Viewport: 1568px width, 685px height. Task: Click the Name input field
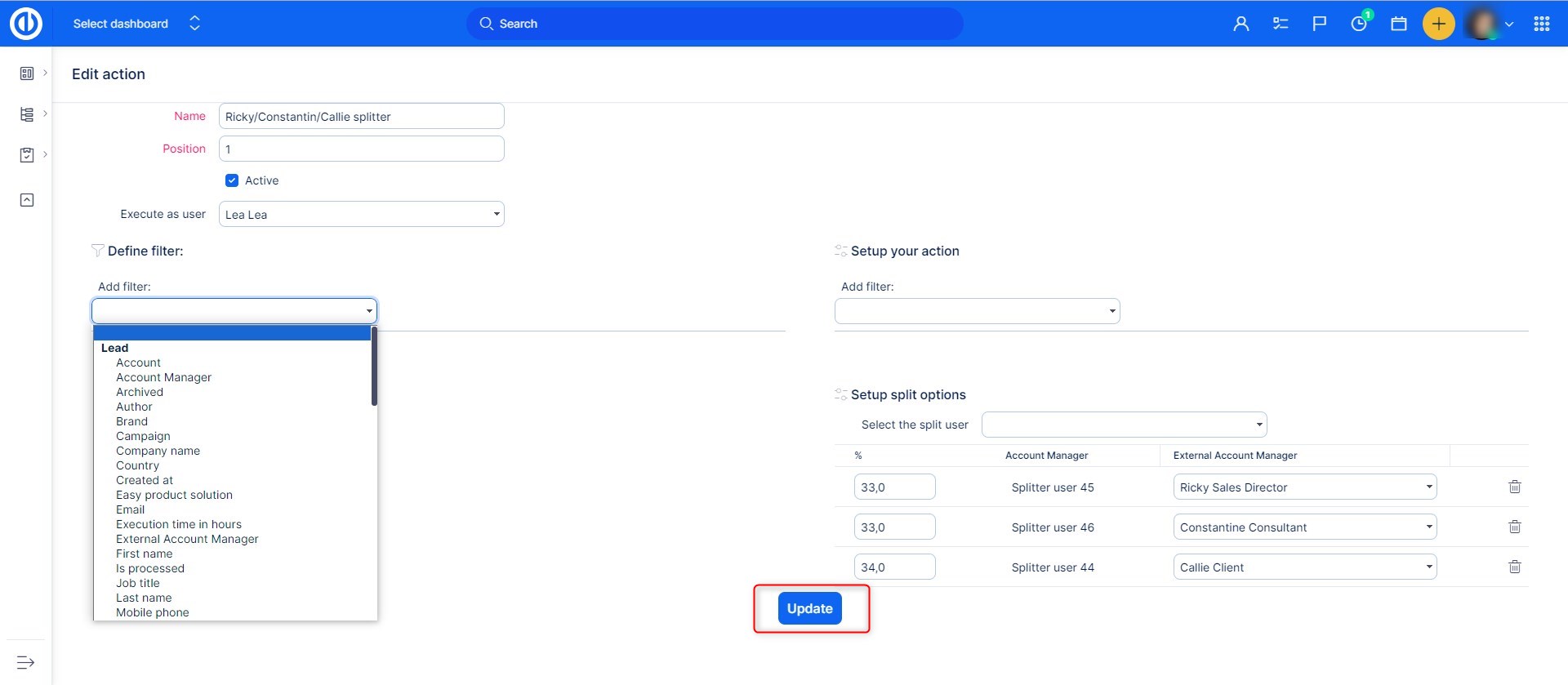coord(361,116)
